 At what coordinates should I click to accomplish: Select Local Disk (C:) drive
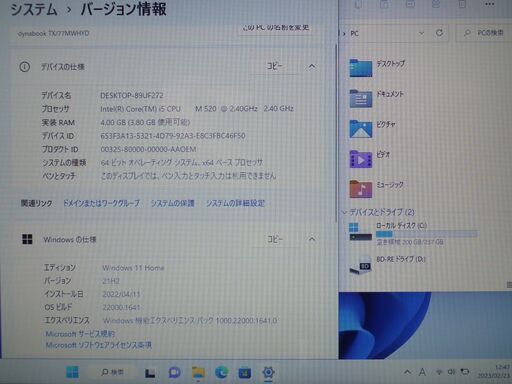[413, 233]
